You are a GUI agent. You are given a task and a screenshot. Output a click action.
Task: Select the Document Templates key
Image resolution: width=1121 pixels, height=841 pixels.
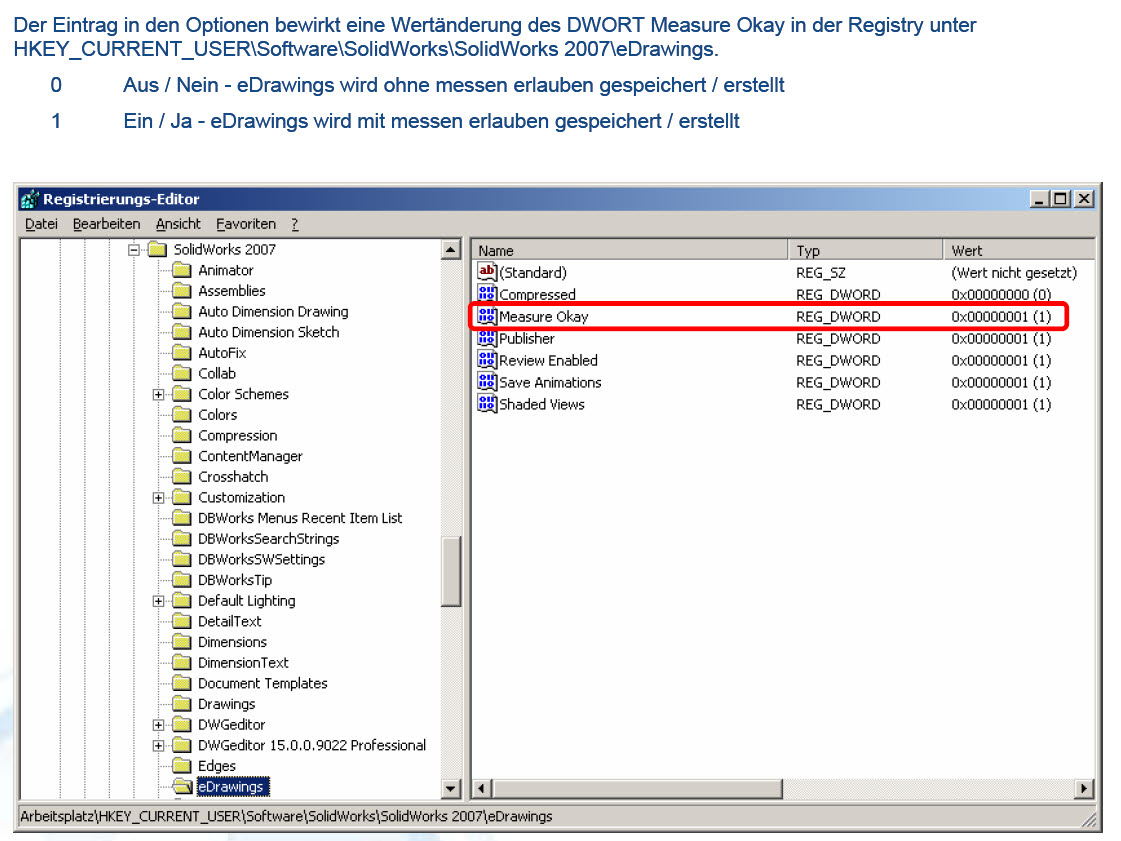[x=262, y=684]
